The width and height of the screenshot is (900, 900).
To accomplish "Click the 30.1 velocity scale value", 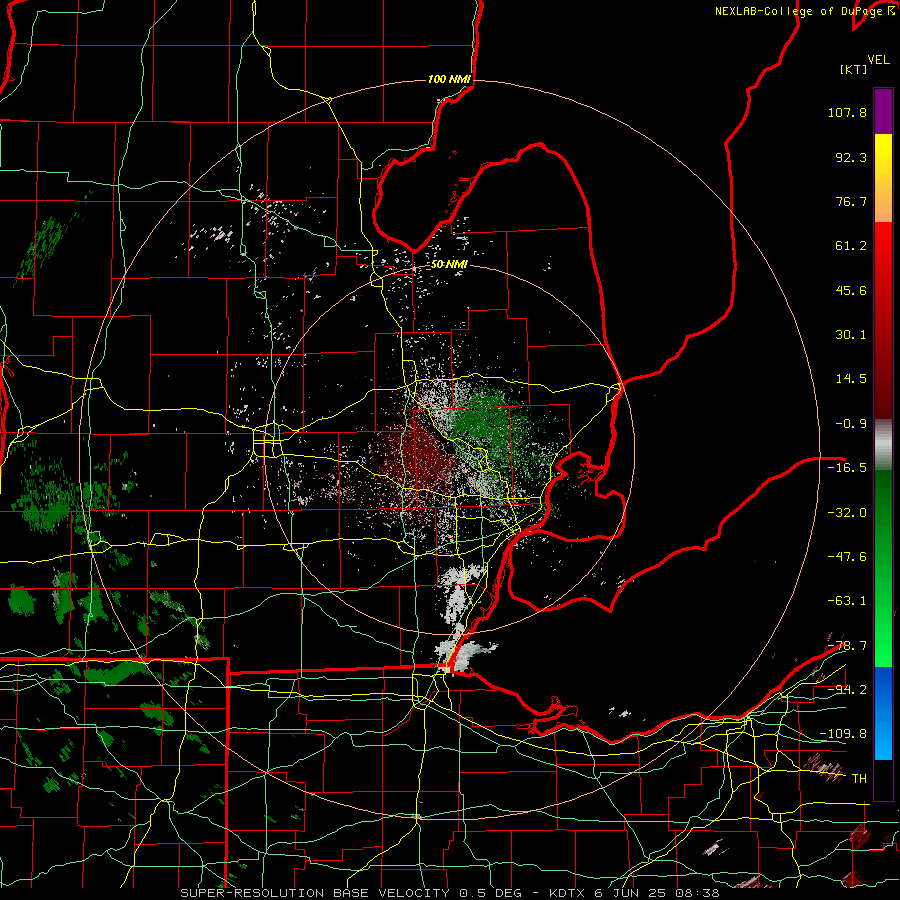I will 851,335.
